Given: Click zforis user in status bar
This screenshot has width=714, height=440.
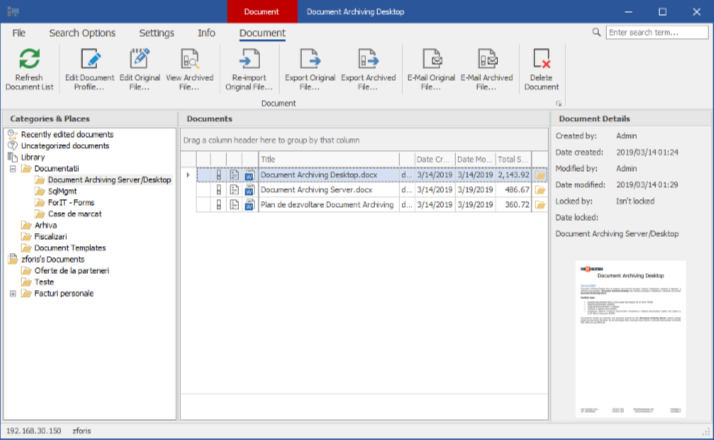Looking at the screenshot, I should (82, 431).
